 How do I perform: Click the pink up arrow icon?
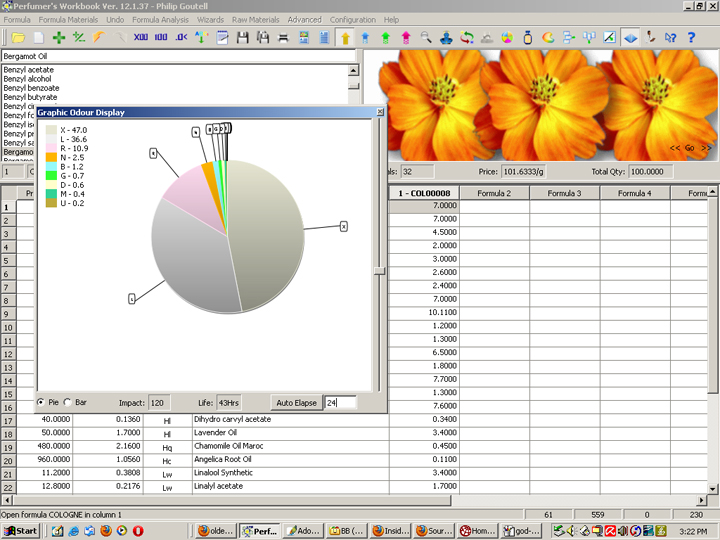point(406,37)
